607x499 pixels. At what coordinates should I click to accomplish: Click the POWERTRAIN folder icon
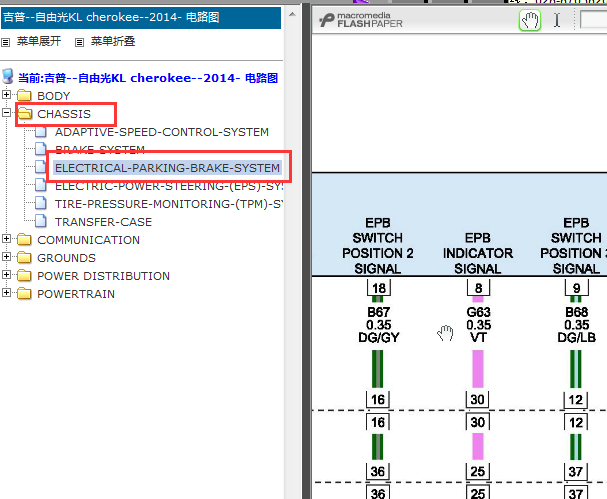tap(24, 293)
